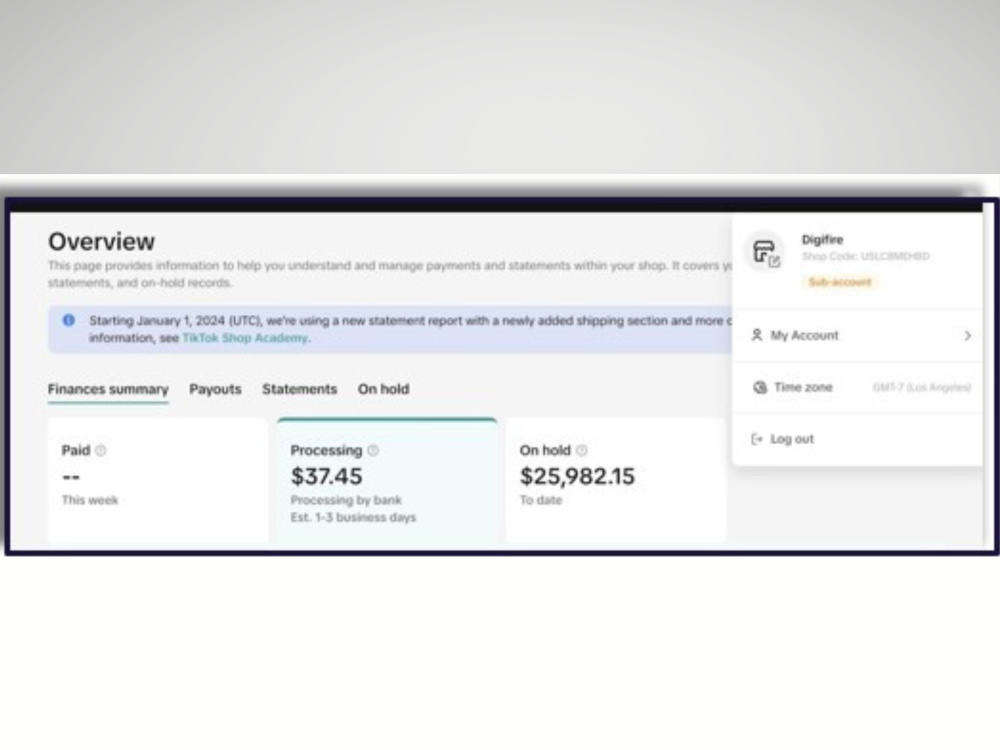Click the My Account person icon

(757, 335)
